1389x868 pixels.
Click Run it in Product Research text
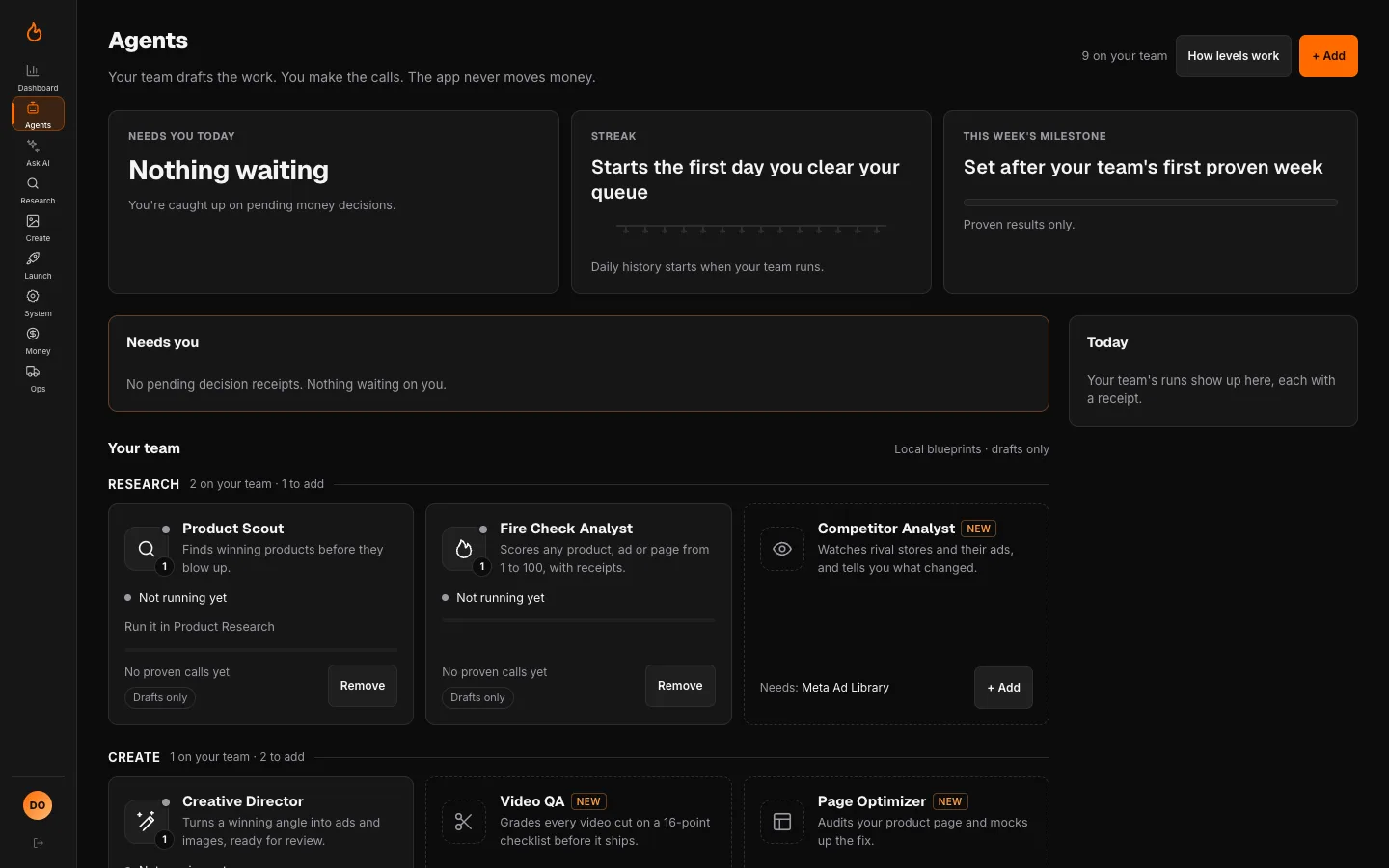point(200,627)
